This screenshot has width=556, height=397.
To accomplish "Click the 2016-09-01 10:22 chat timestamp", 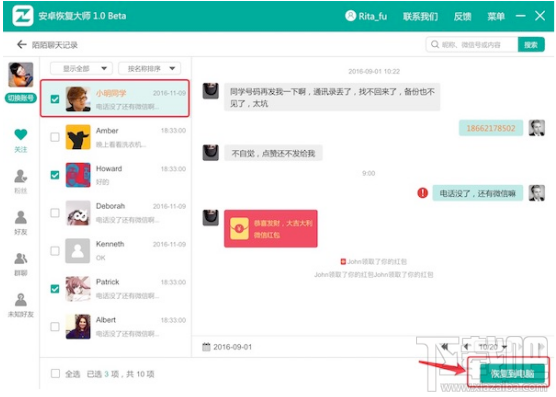I will coord(374,71).
